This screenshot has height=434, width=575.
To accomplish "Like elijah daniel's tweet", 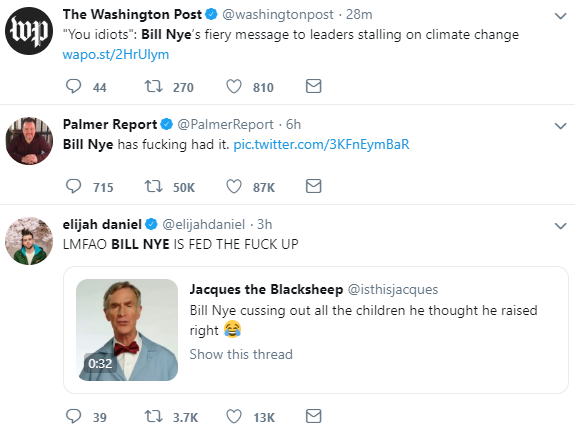I will (x=234, y=416).
